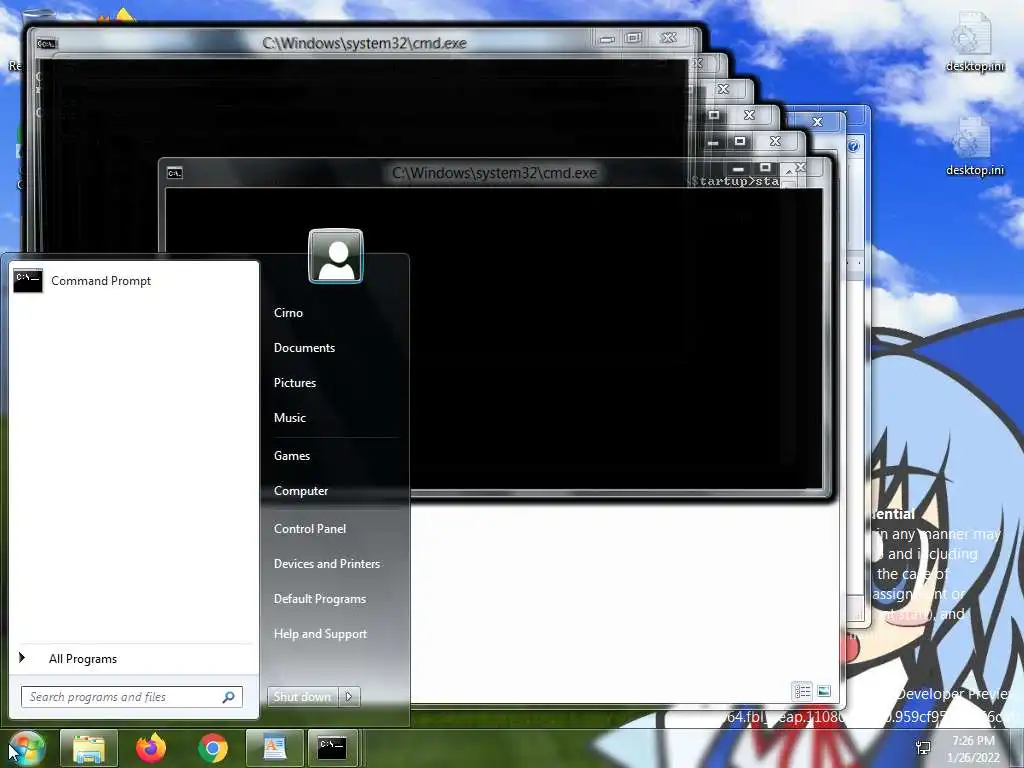Click the Shut down button
Screen dimensions: 1024x768
pyautogui.click(x=302, y=697)
